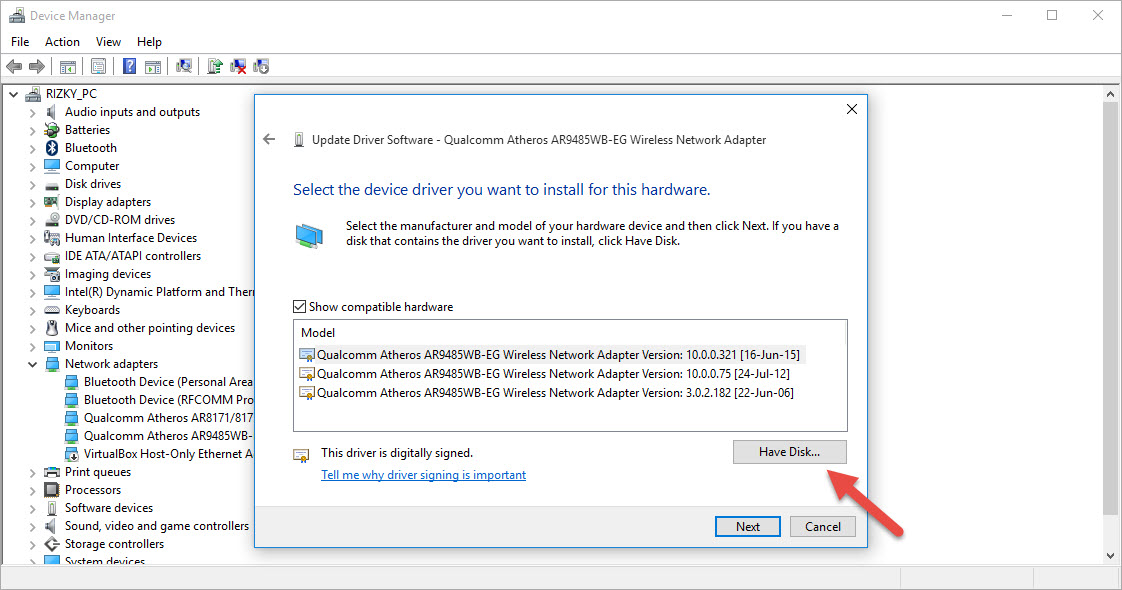Viewport: 1122px width, 590px height.
Task: Go back using the wizard's back arrow
Action: tap(268, 140)
